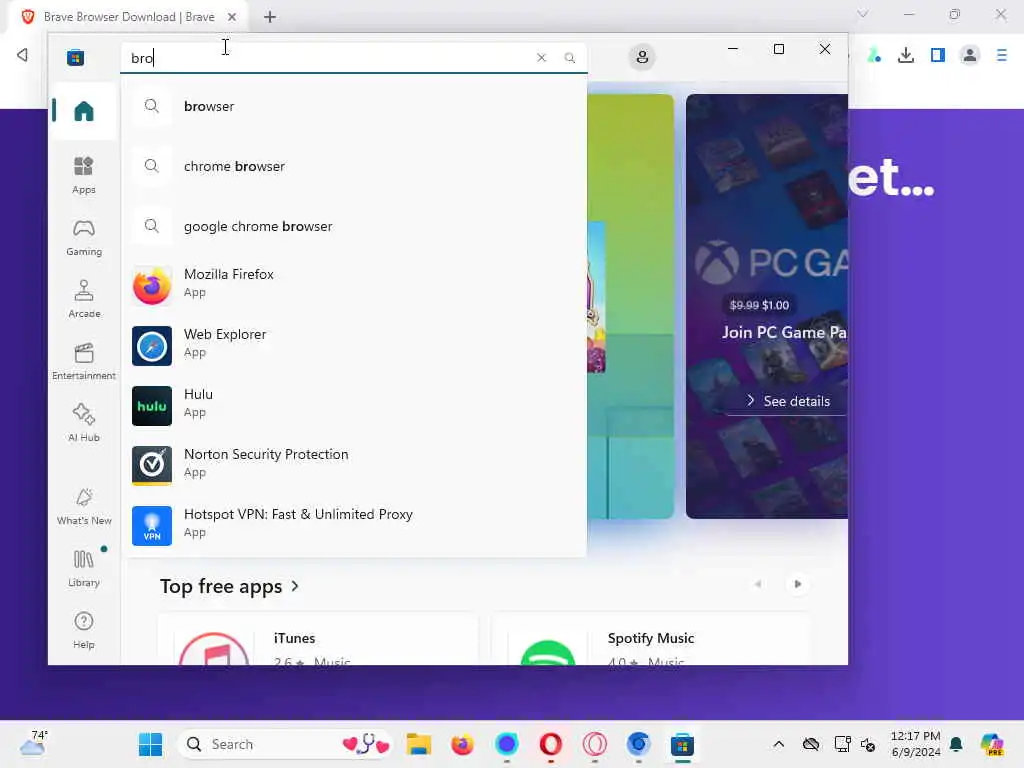Image resolution: width=1024 pixels, height=768 pixels.
Task: Open the Store account profile button
Action: point(642,57)
